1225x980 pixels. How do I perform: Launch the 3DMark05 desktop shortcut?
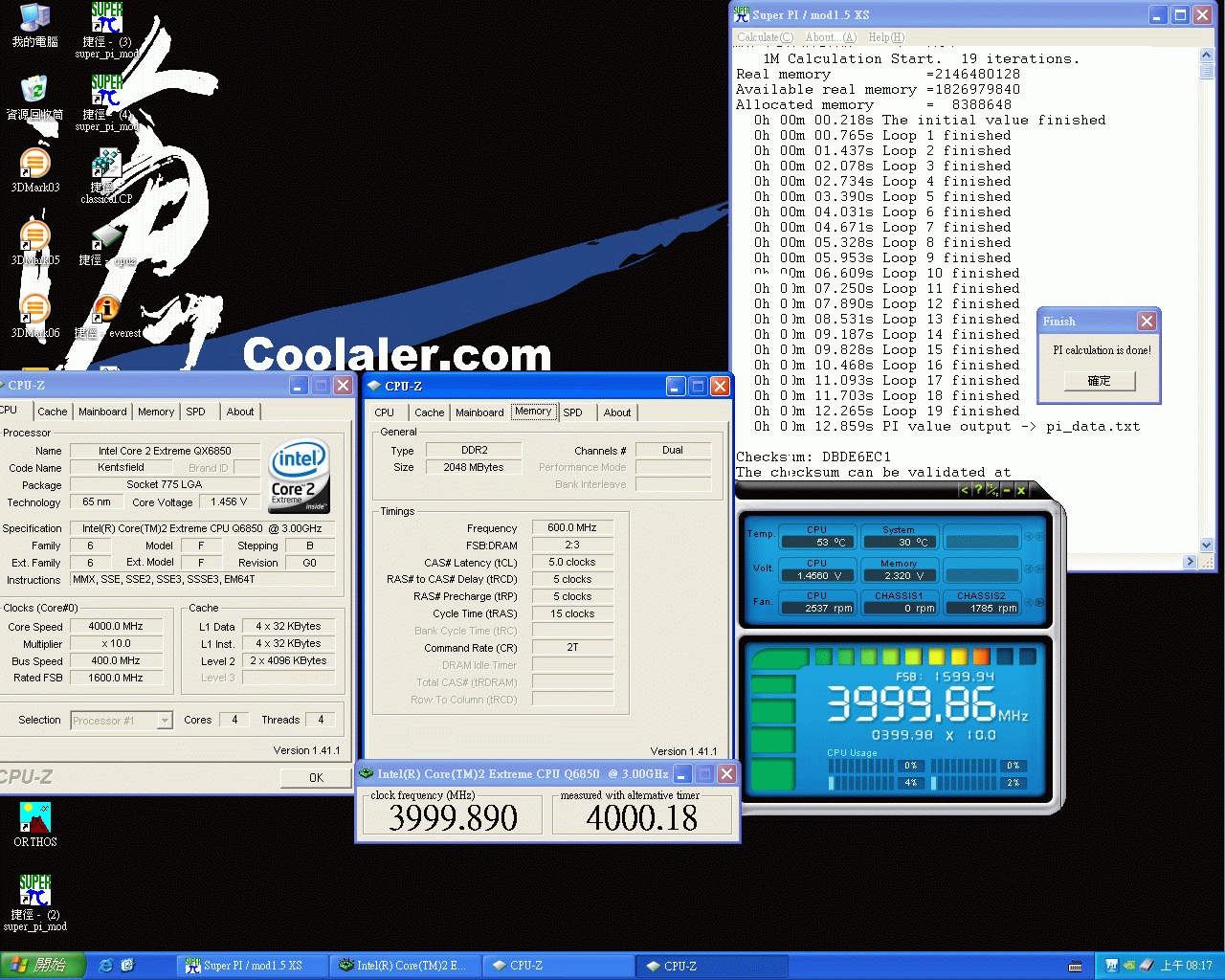34,243
